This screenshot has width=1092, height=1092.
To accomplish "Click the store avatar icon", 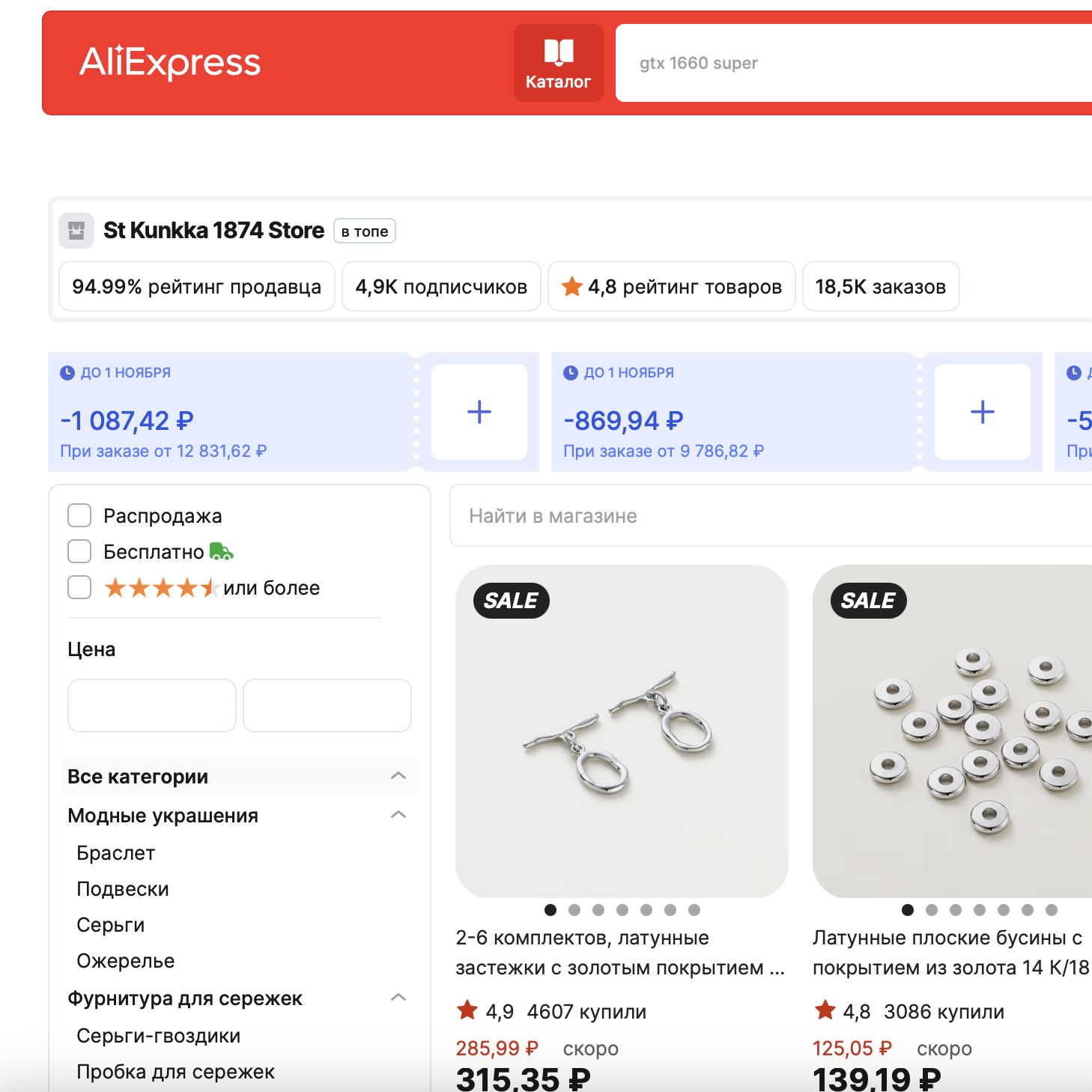I will (x=76, y=231).
